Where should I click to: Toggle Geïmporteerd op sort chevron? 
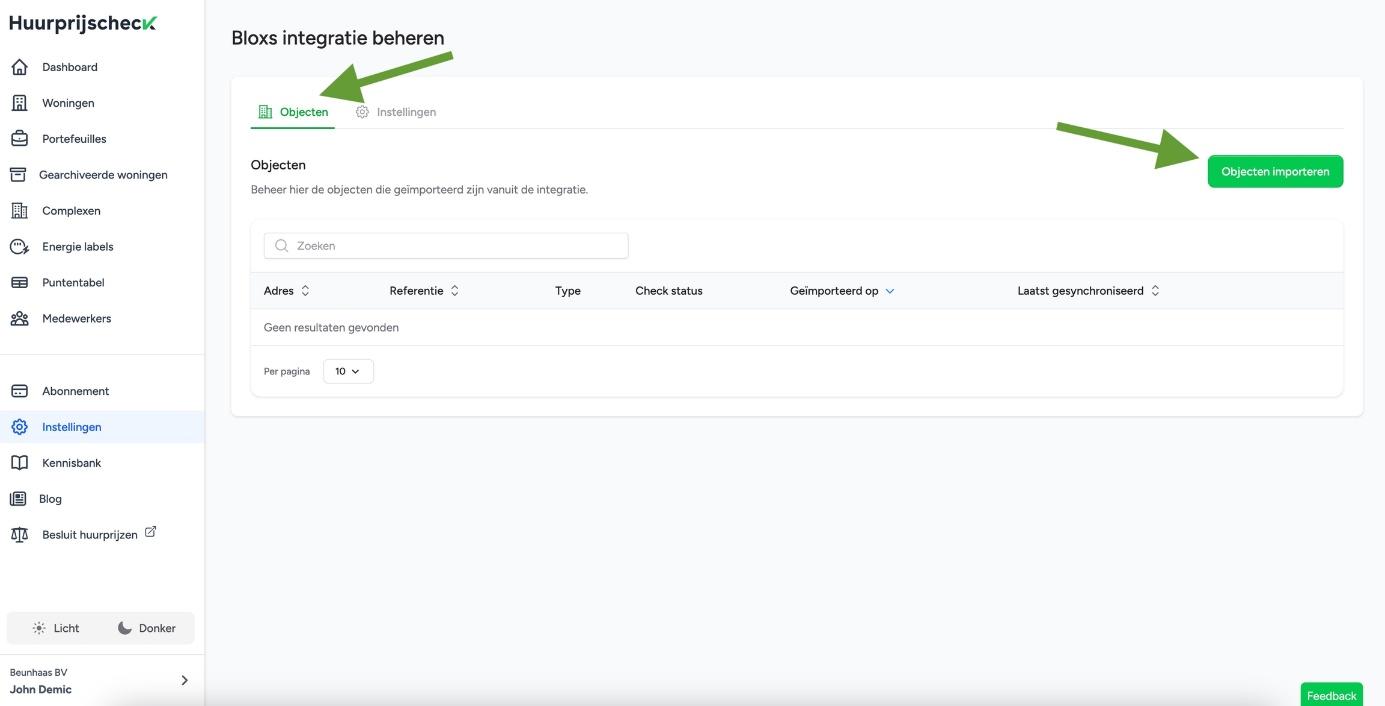click(x=890, y=291)
